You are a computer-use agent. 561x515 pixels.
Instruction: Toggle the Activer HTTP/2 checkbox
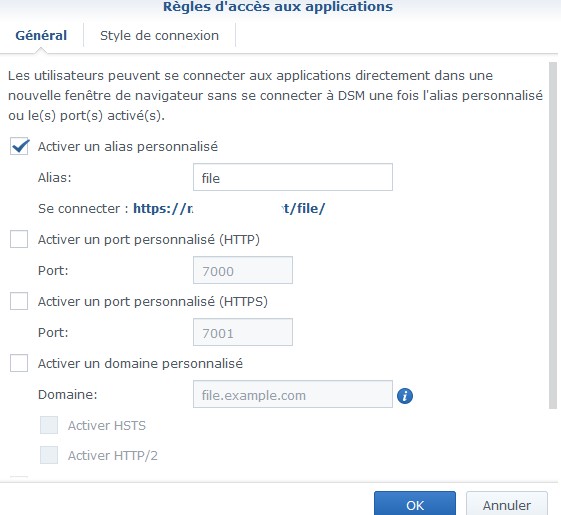pyautogui.click(x=49, y=455)
